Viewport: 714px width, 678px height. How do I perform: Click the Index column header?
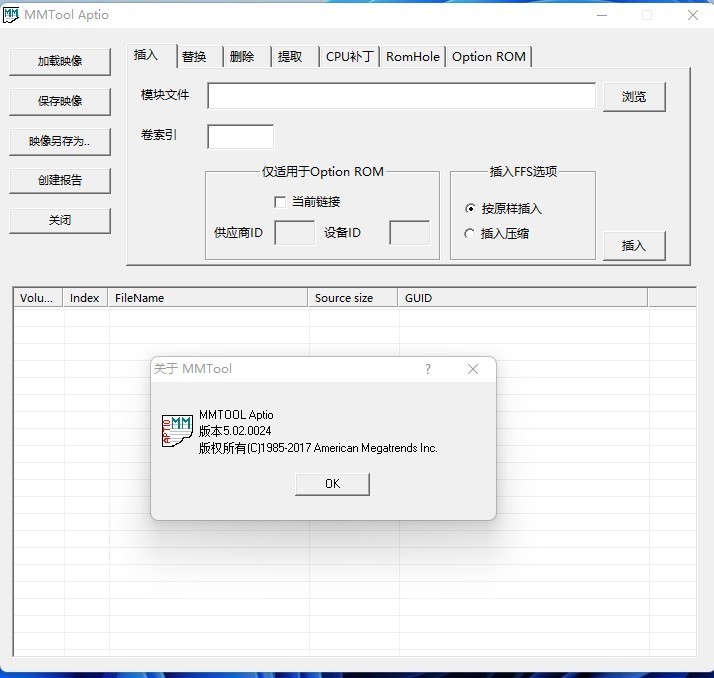tap(86, 298)
